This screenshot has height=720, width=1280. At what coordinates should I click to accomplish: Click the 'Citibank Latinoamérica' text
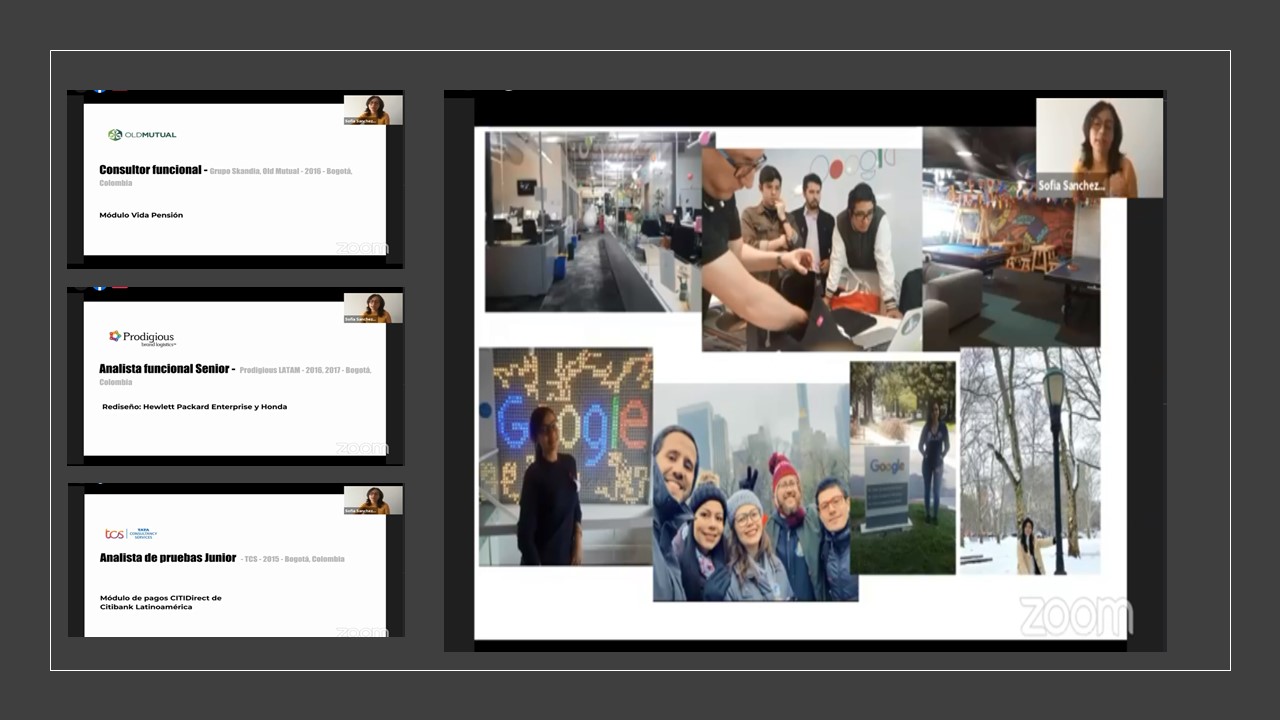(x=146, y=607)
